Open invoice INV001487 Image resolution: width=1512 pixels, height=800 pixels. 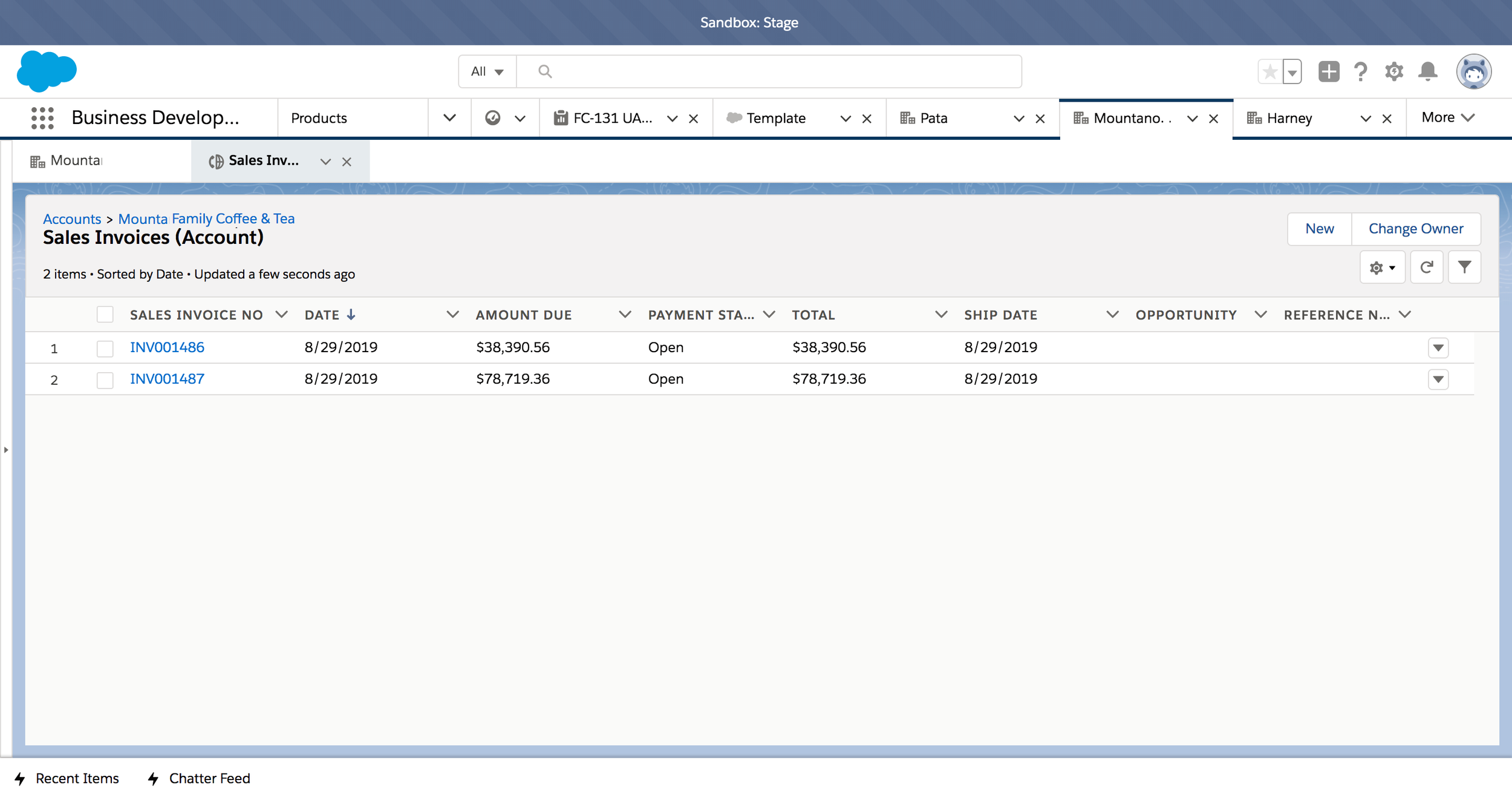(167, 379)
